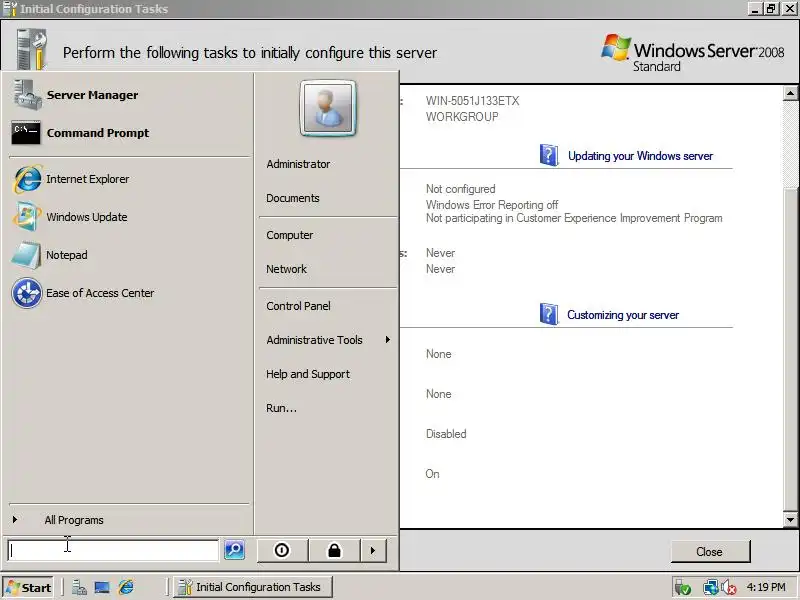
Task: Click Not participating in Customer Experience text
Action: [574, 218]
